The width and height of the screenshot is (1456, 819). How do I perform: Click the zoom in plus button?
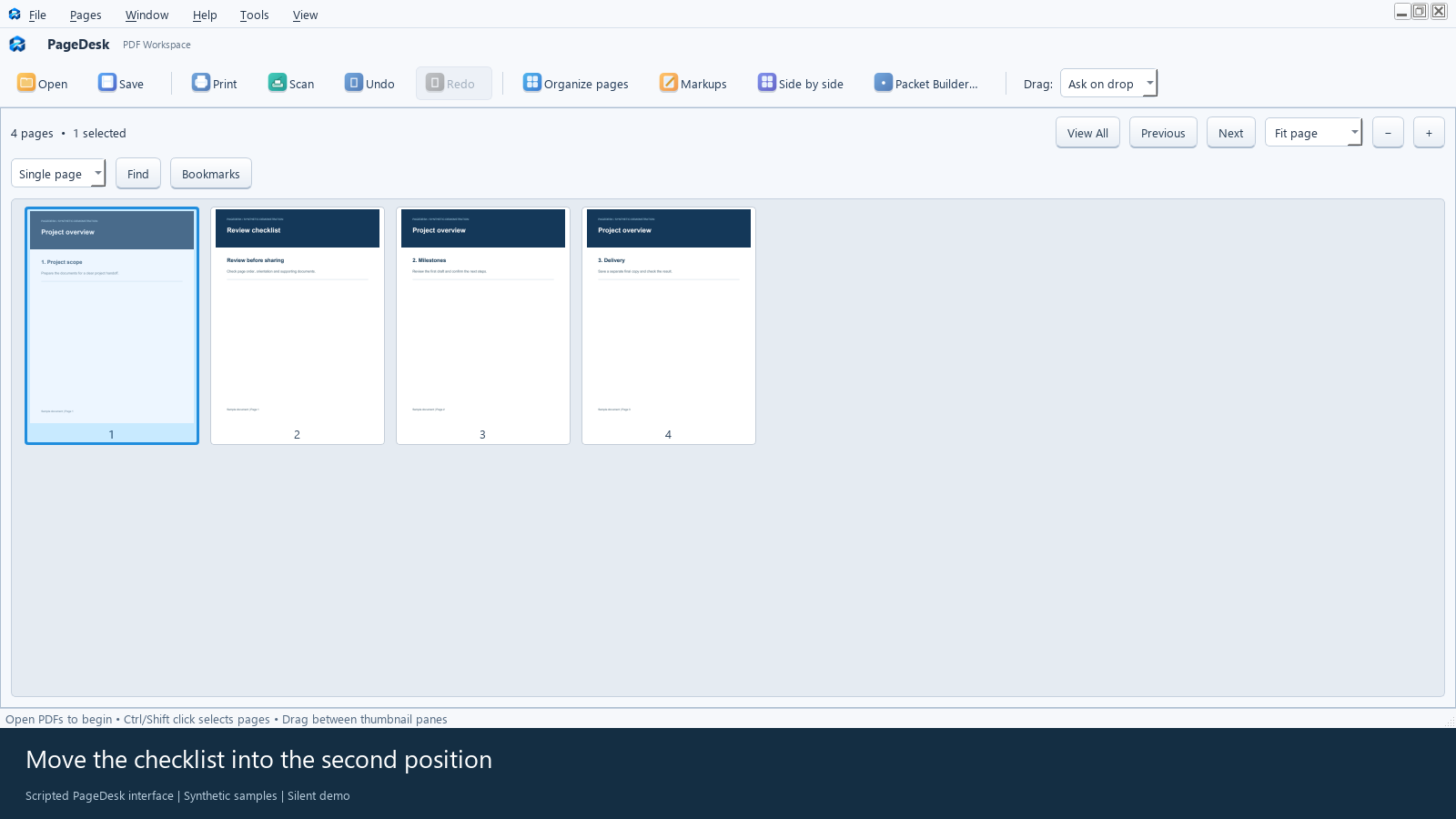click(1429, 133)
